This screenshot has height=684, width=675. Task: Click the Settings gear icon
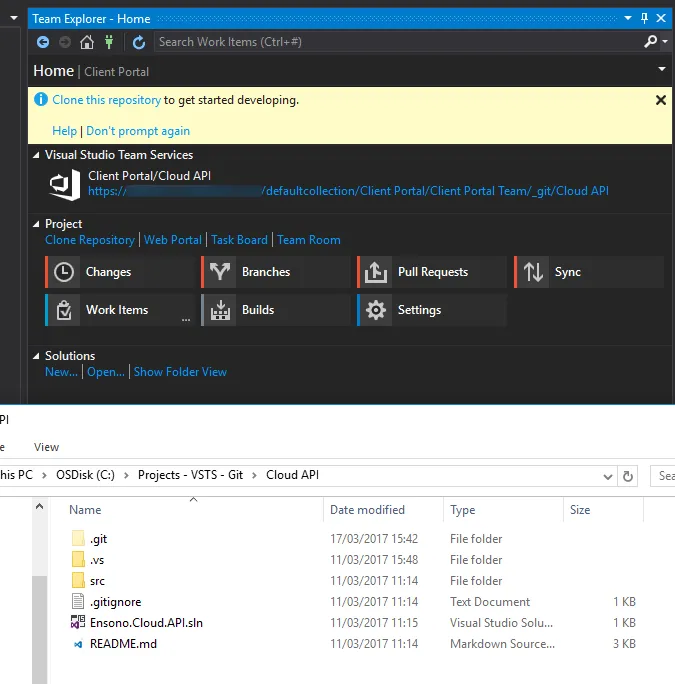(x=376, y=310)
